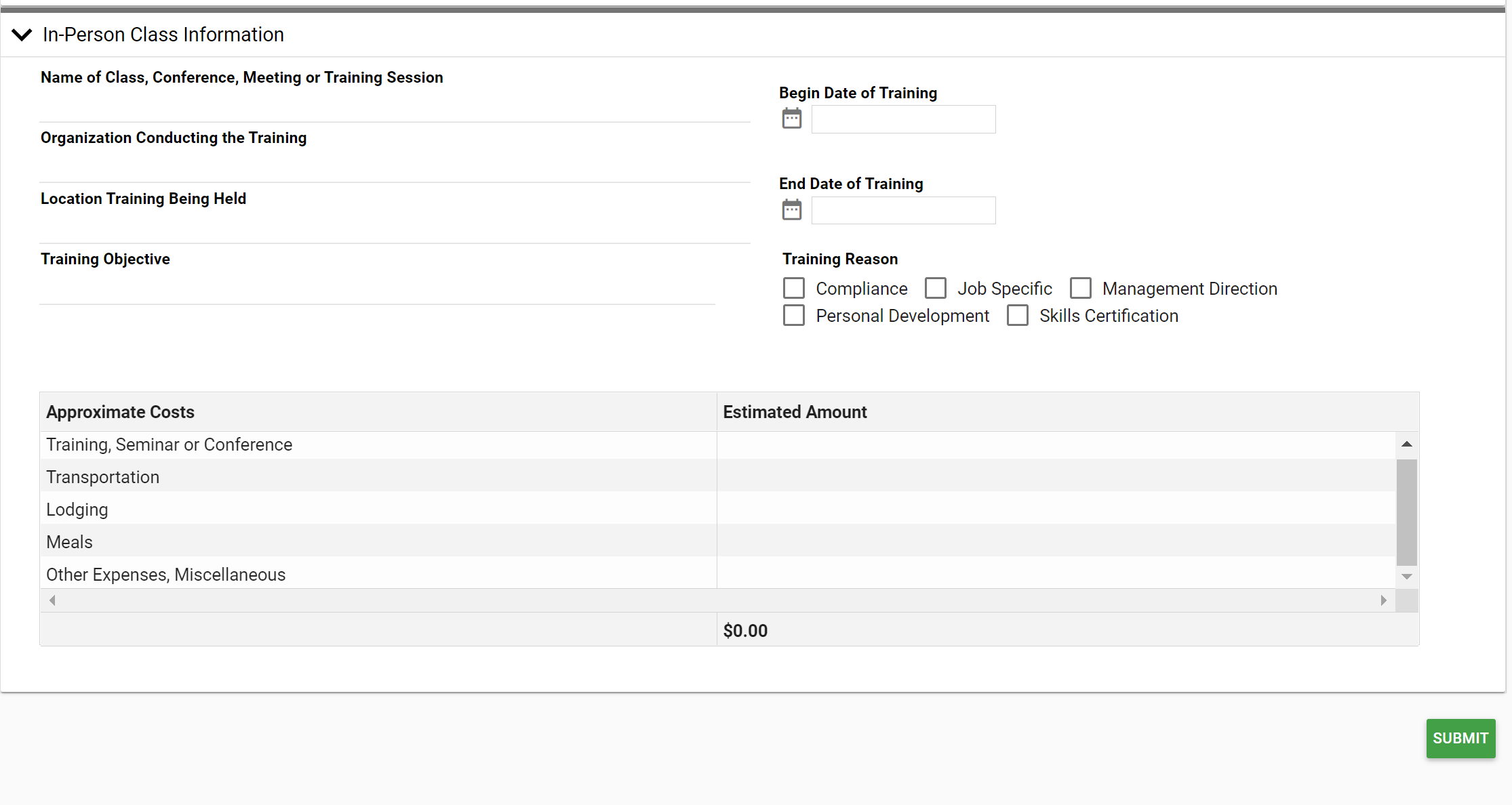Tick the Personal Development checkbox
The height and width of the screenshot is (805, 1512).
(793, 315)
